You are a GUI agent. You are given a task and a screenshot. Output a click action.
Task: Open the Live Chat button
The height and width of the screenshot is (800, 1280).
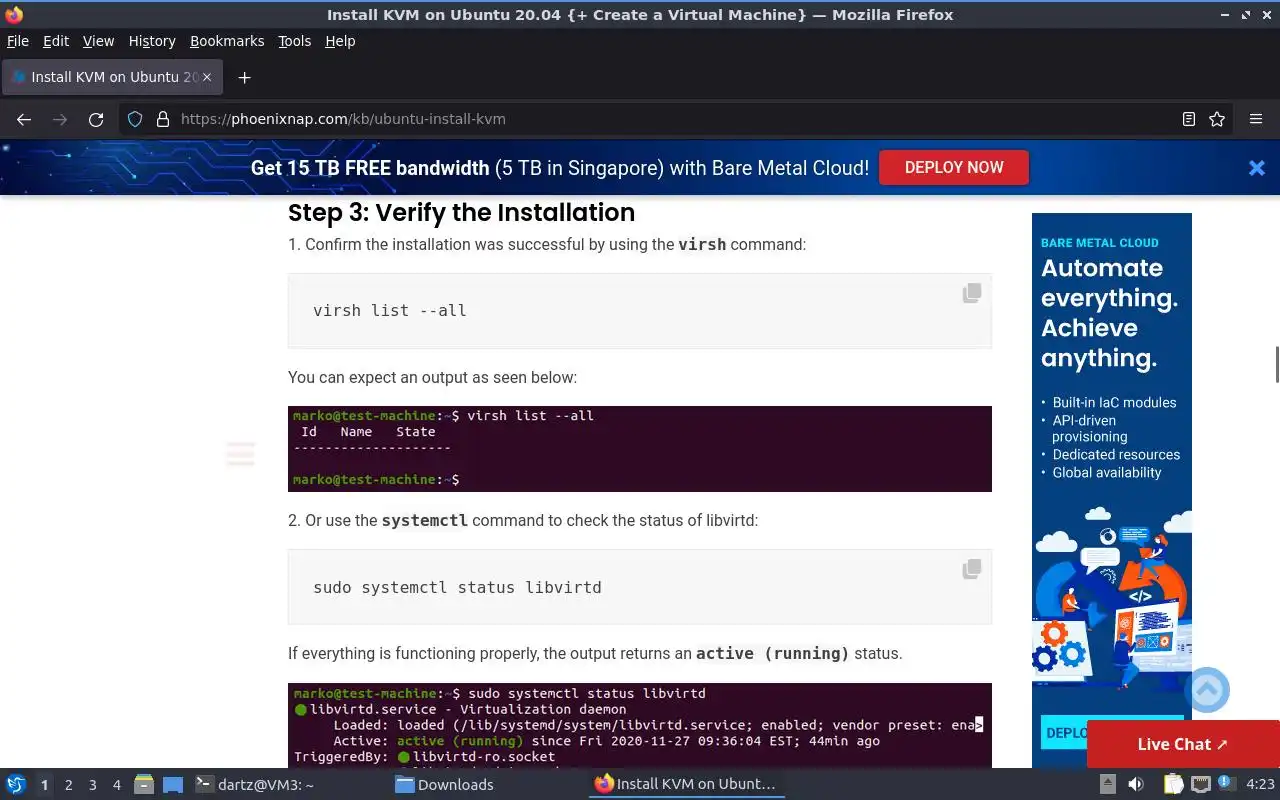pyautogui.click(x=1183, y=744)
